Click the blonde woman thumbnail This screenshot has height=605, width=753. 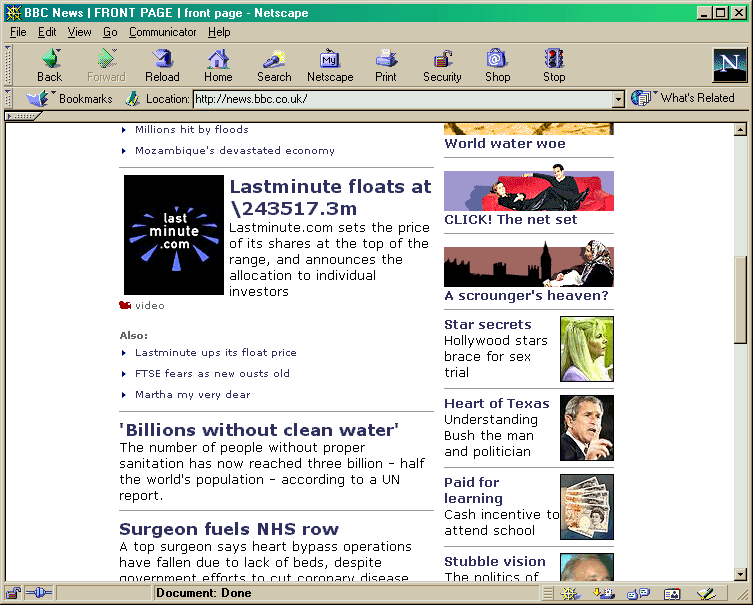coord(587,349)
